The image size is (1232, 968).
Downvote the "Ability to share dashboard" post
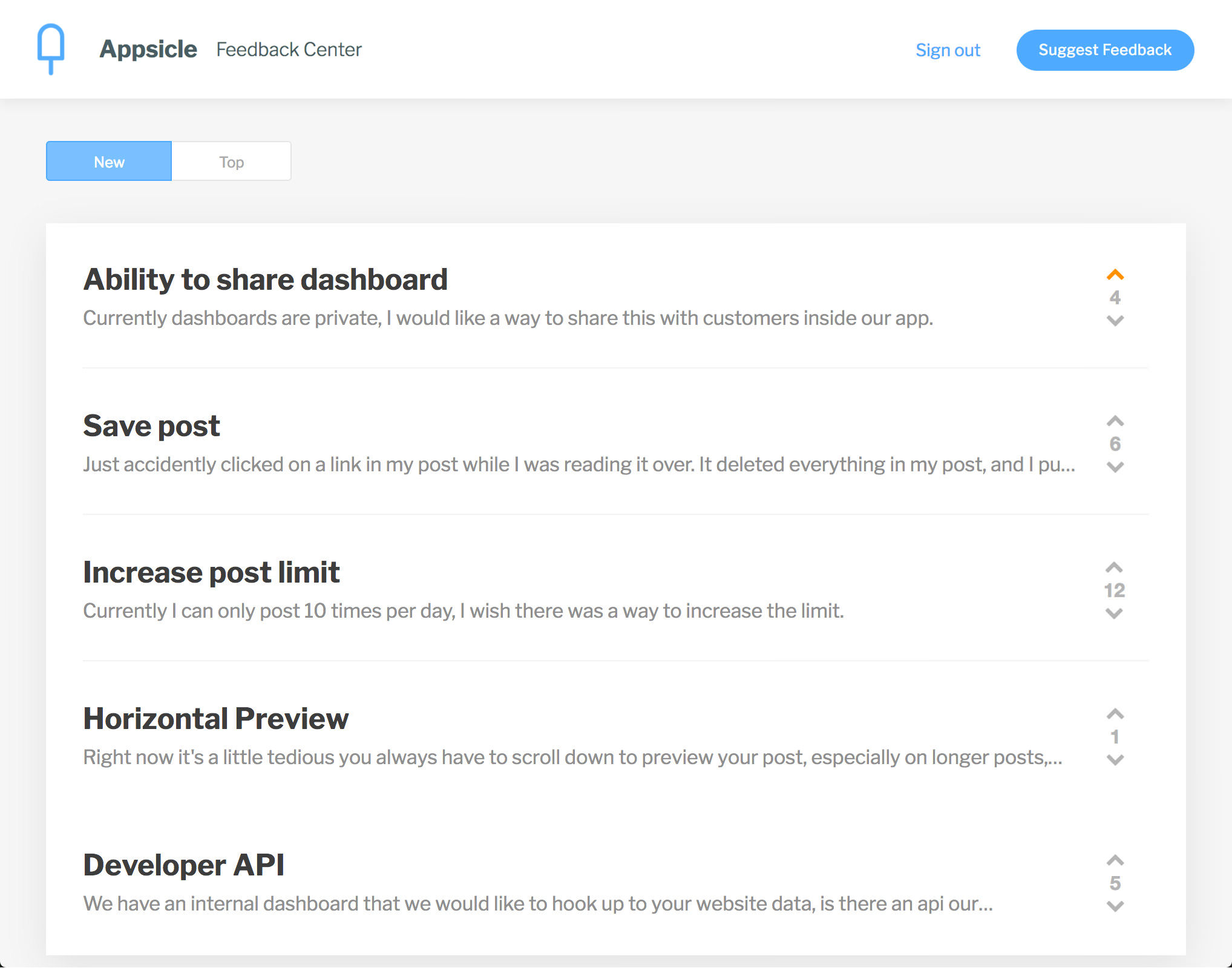tap(1115, 322)
